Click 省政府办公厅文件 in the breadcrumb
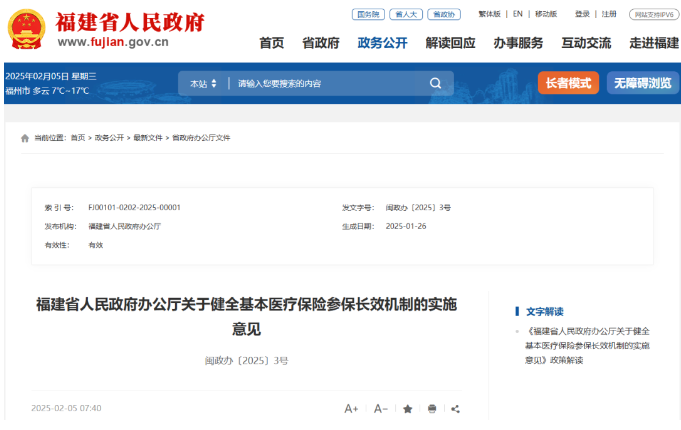This screenshot has height=430, width=681. click(201, 138)
